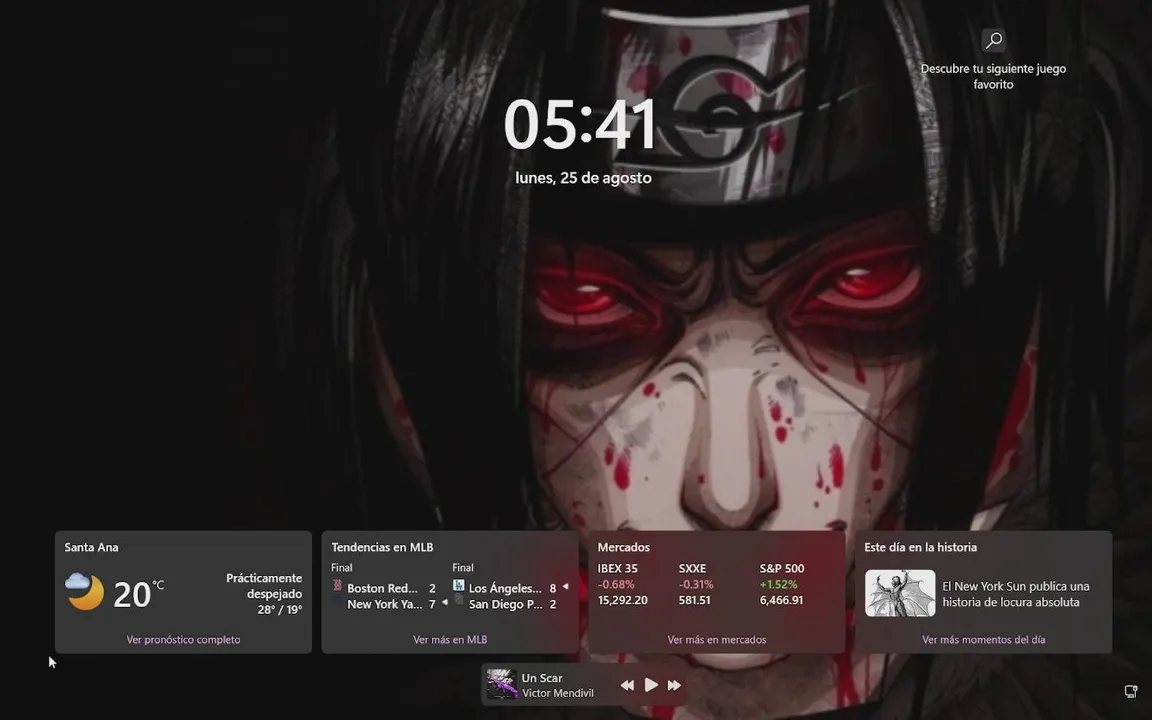This screenshot has height=720, width=1152.
Task: Click the Este día en la historia heading
Action: (x=920, y=547)
